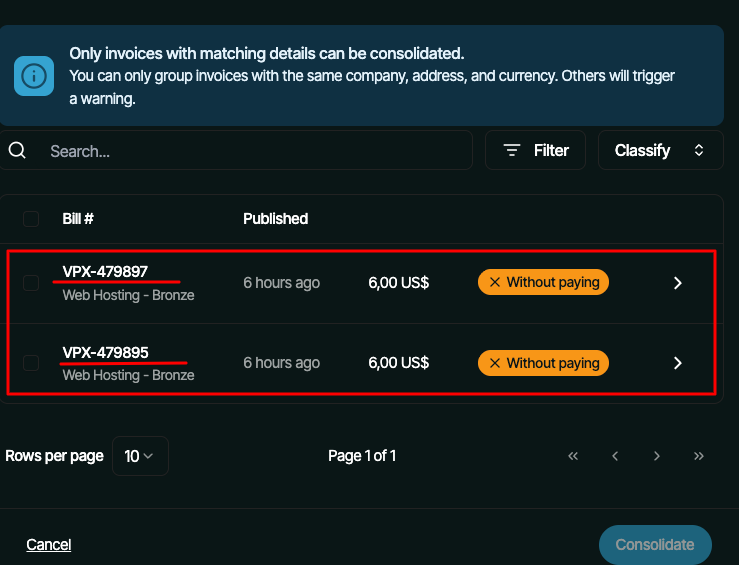
Task: Type in the Search field
Action: (255, 151)
